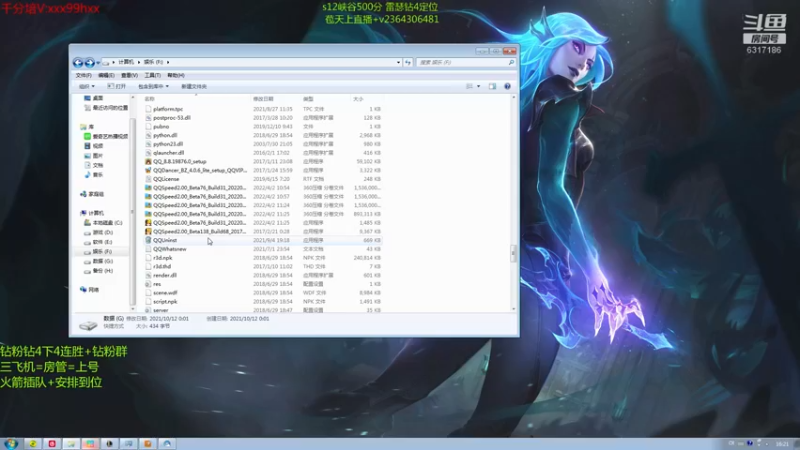Open the 文件(F) menu
The image size is (800, 450).
[x=83, y=76]
